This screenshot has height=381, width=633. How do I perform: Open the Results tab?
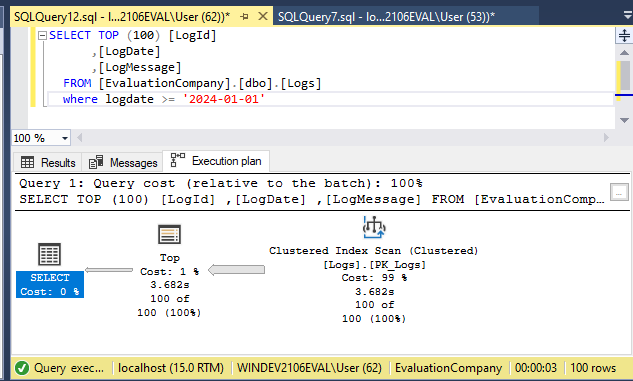(48, 163)
